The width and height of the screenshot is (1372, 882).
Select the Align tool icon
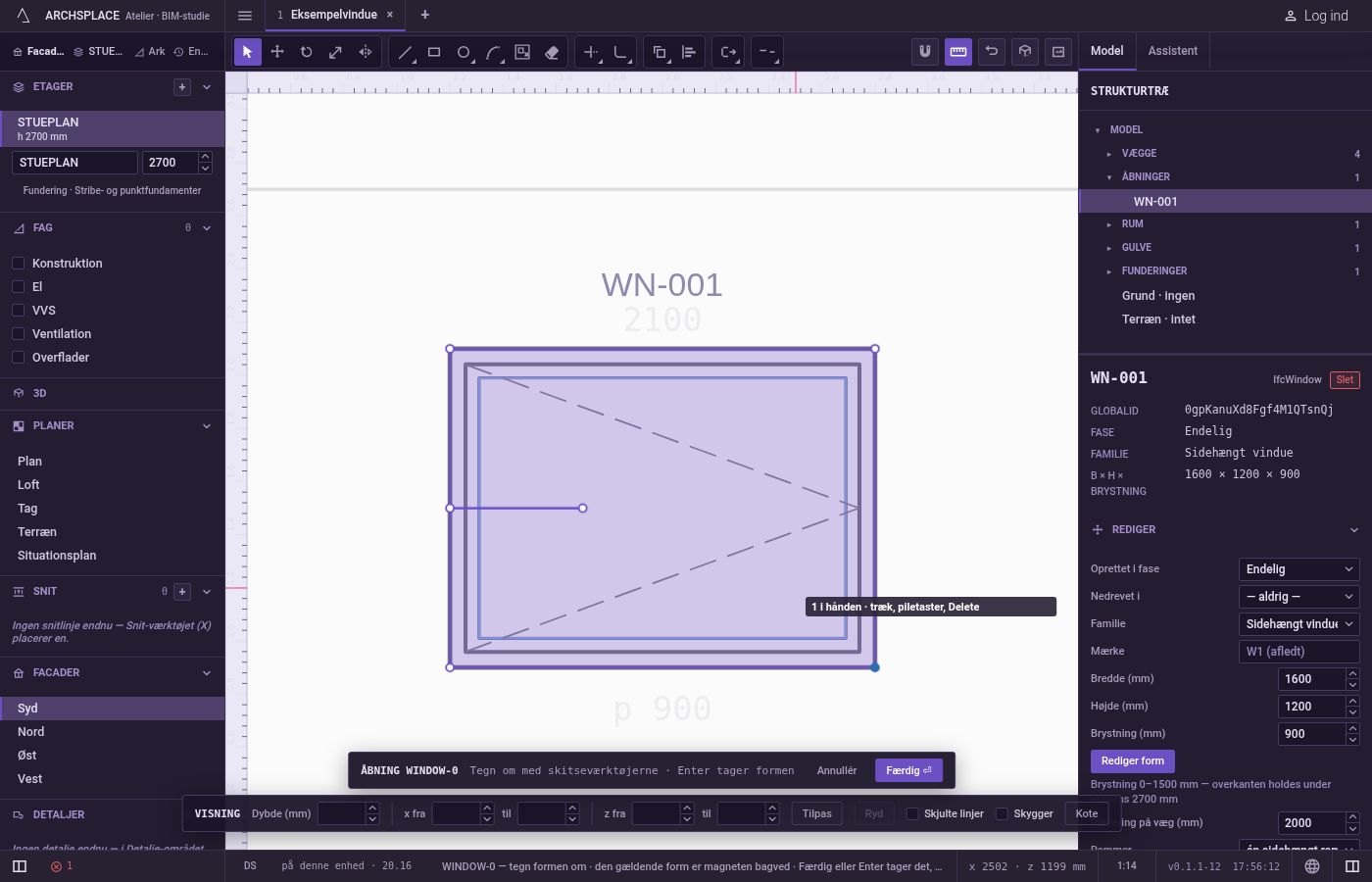(689, 52)
